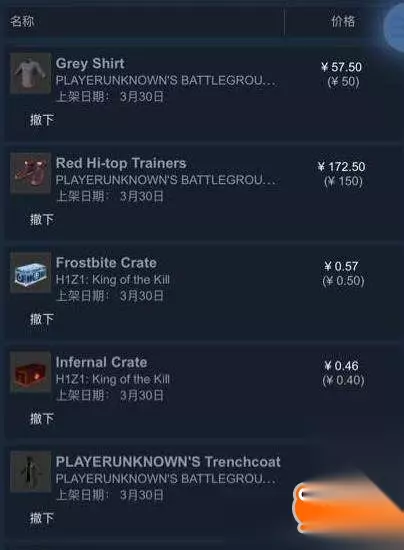Open the Grey Shirt item name link
The height and width of the screenshot is (550, 404).
point(90,63)
